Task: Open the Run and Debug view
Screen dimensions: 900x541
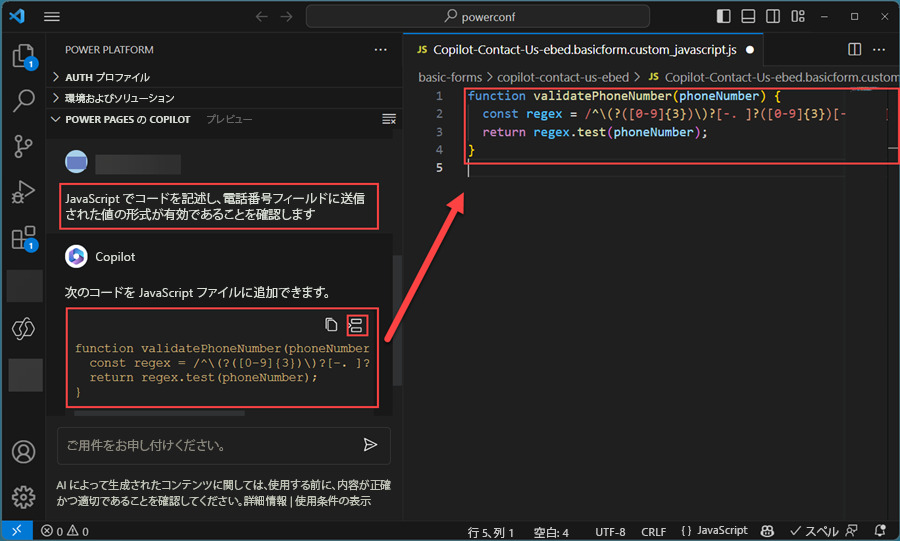Action: (x=24, y=192)
